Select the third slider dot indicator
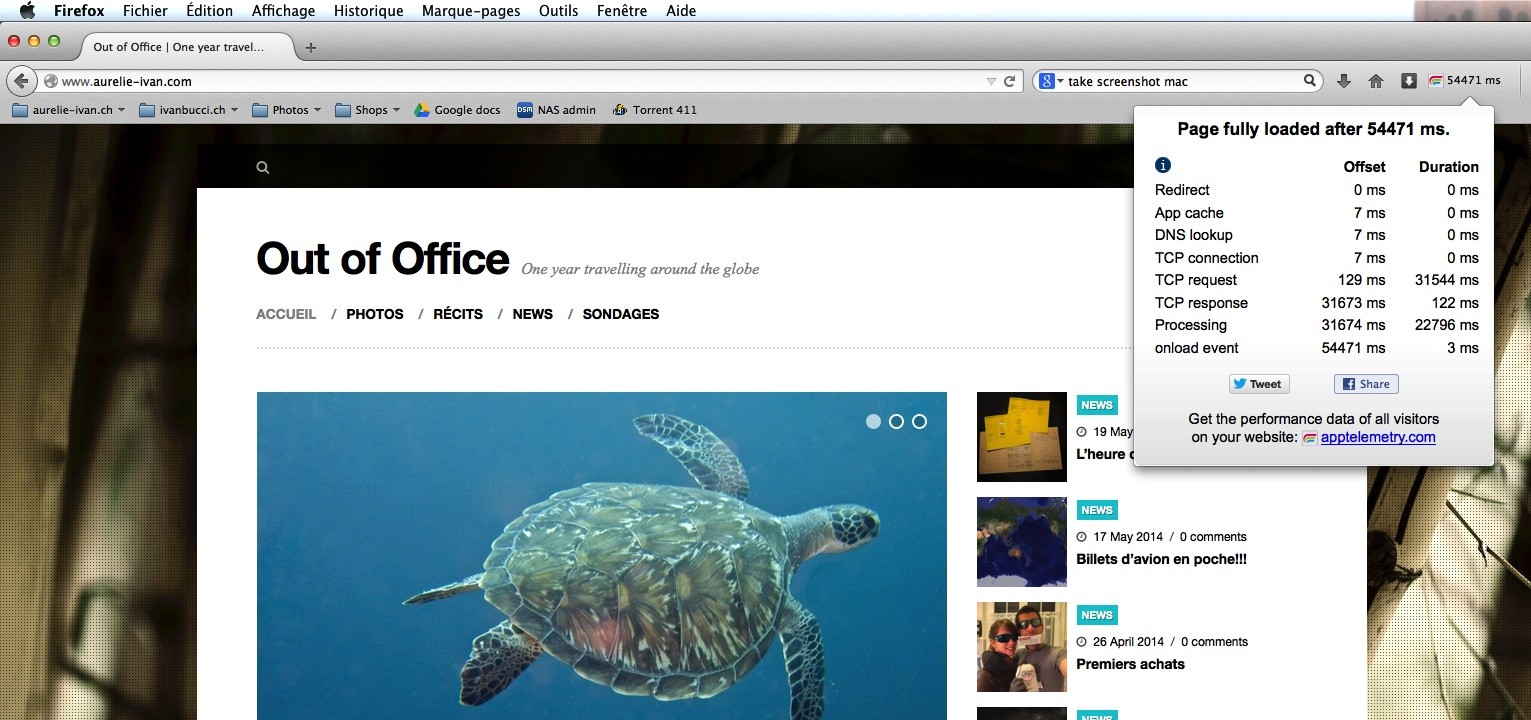 919,422
